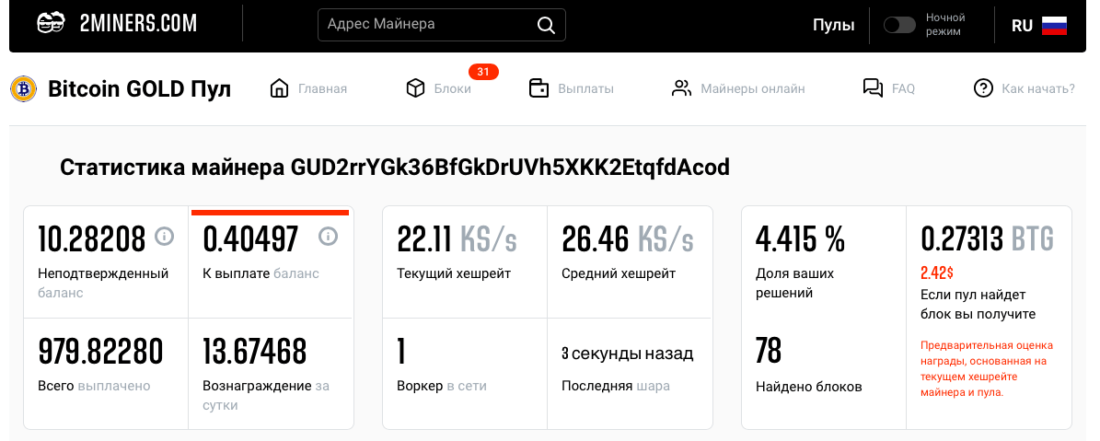Select miner address GUD2rrYGk36BfGkDrUVh5XKK2EtqfdAcod

pos(510,168)
